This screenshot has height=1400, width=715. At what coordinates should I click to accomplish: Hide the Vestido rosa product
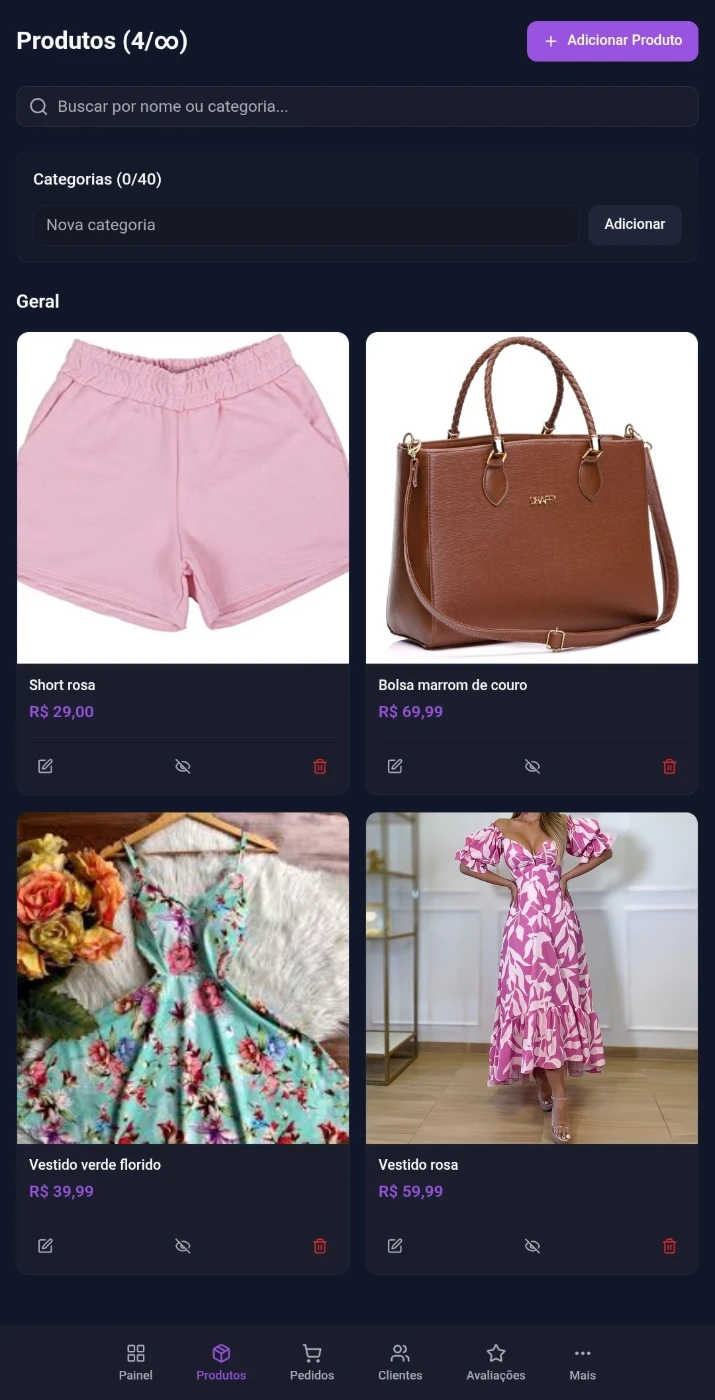pos(532,1246)
